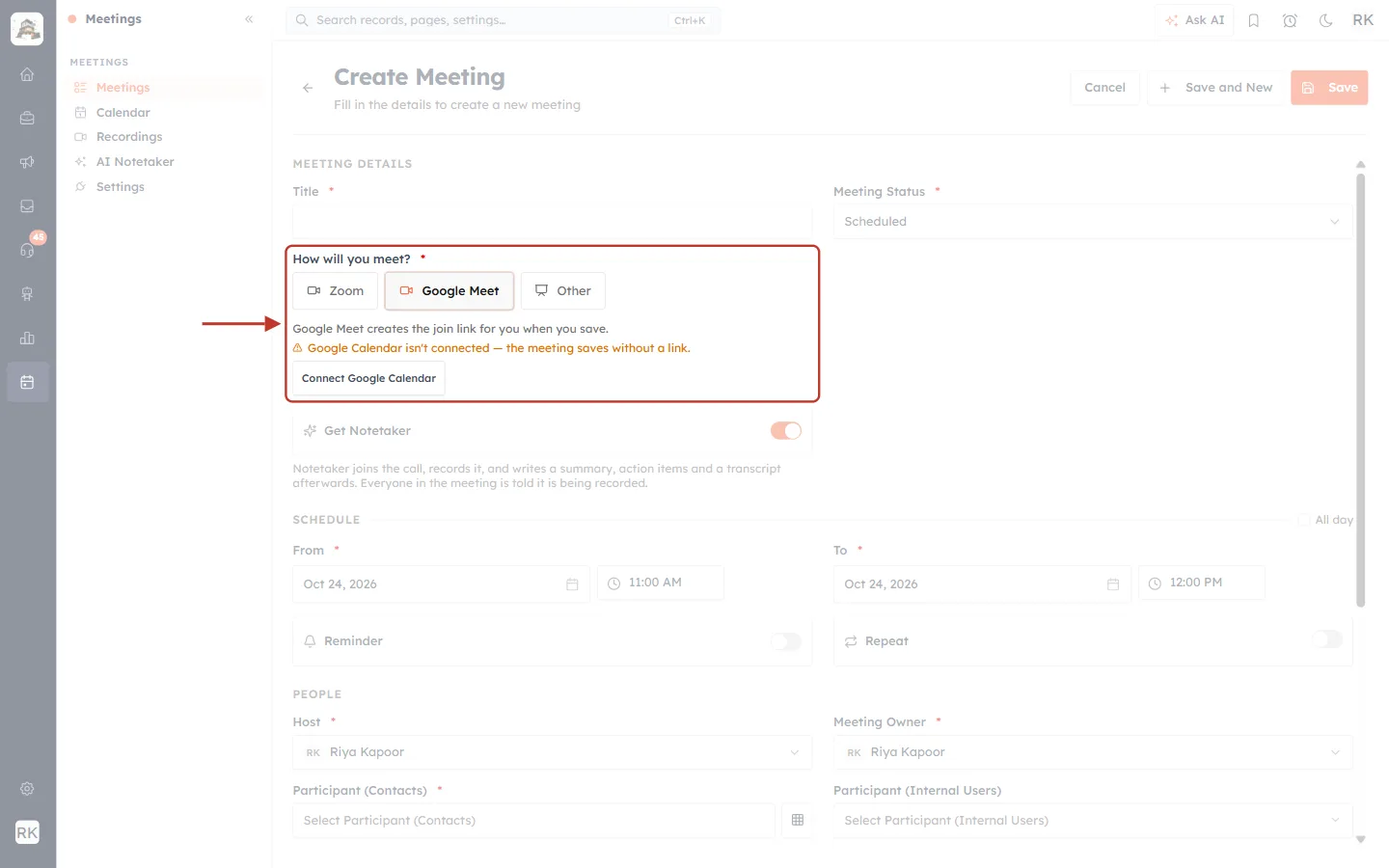Click Save and New
Image resolution: width=1389 pixels, height=868 pixels.
tap(1215, 88)
